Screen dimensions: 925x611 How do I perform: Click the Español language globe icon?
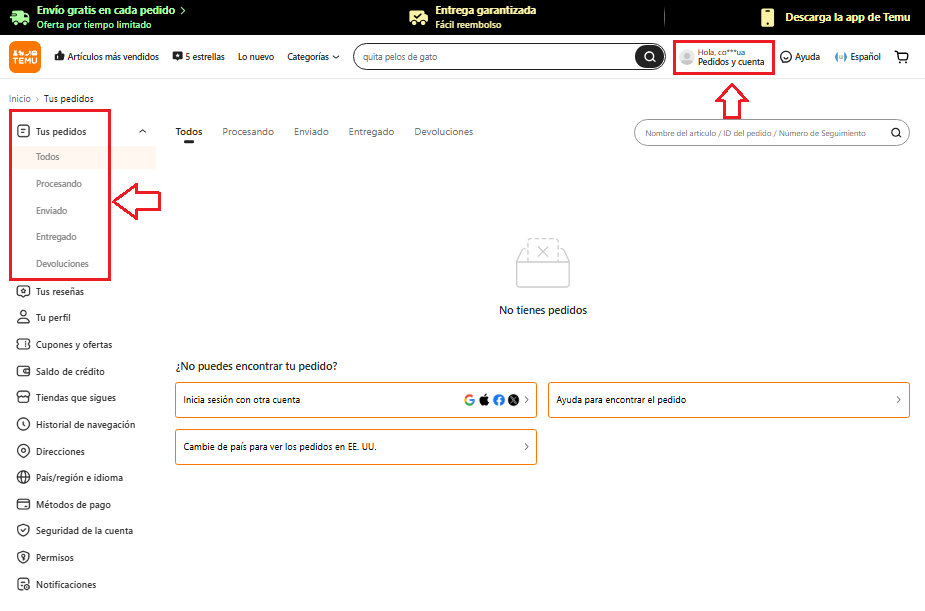pos(841,57)
